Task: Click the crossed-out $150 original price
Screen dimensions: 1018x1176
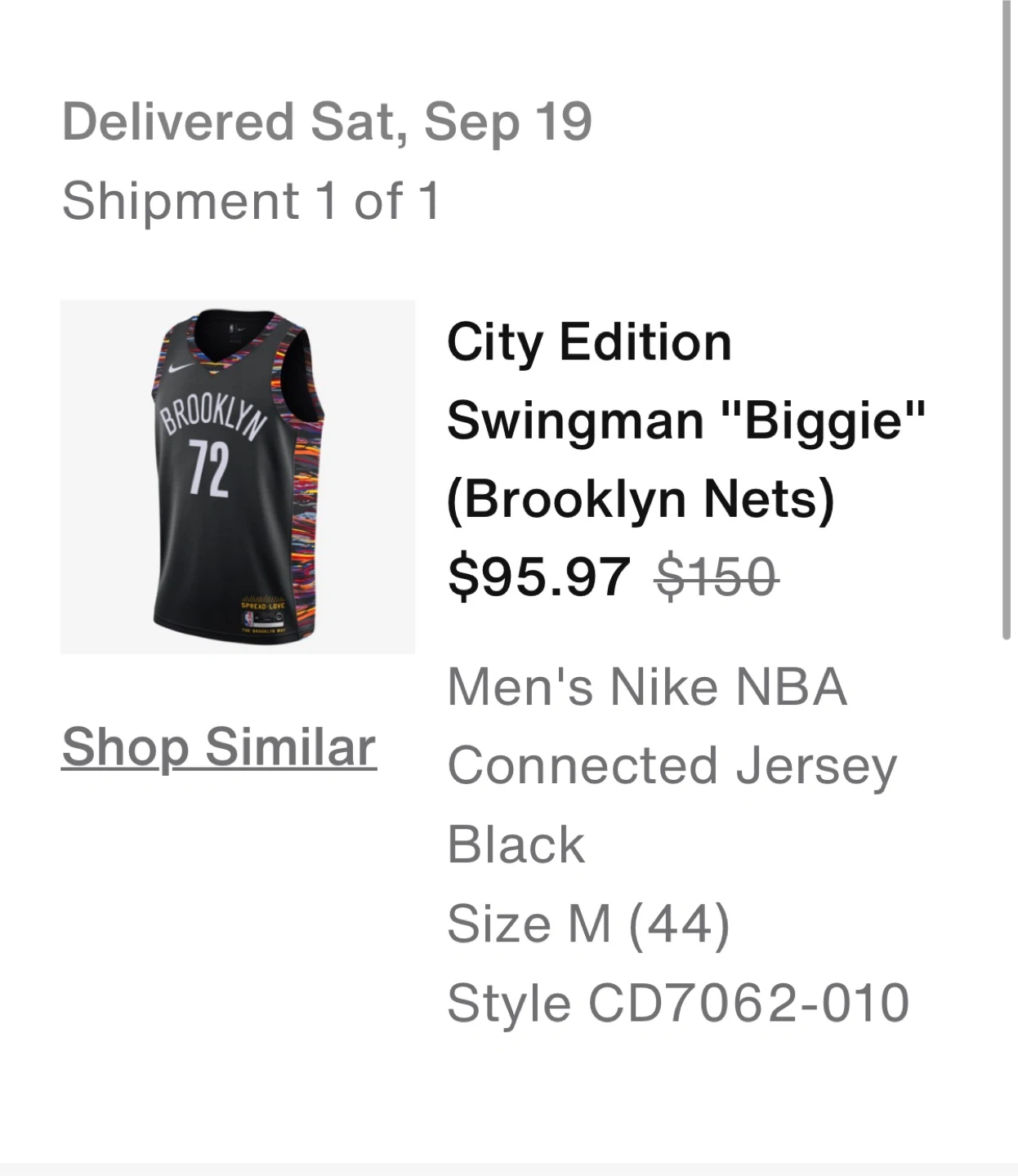Action: (717, 576)
